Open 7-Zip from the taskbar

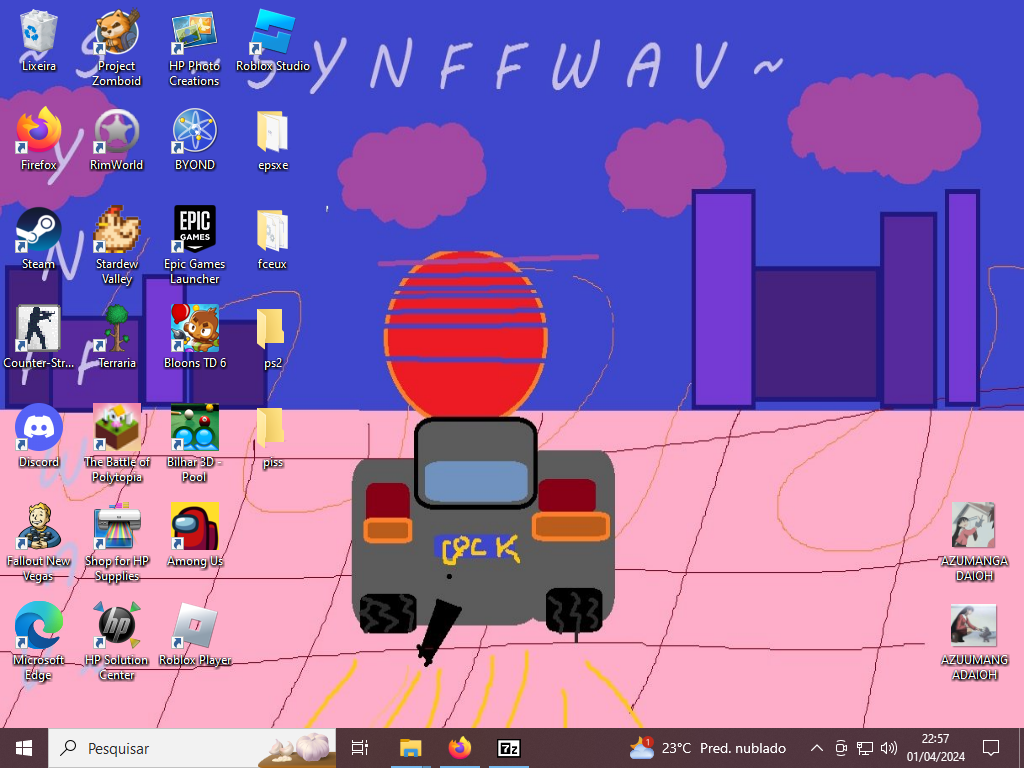[509, 748]
